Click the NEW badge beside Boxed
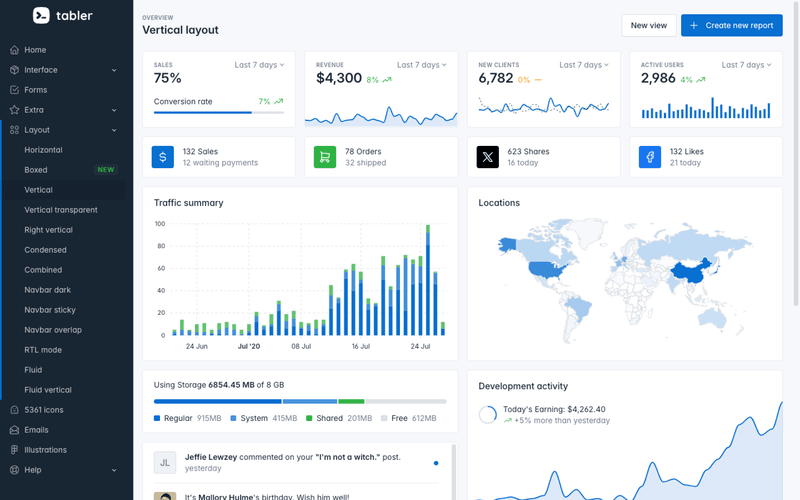Screen dimensions: 800x500 coord(106,170)
